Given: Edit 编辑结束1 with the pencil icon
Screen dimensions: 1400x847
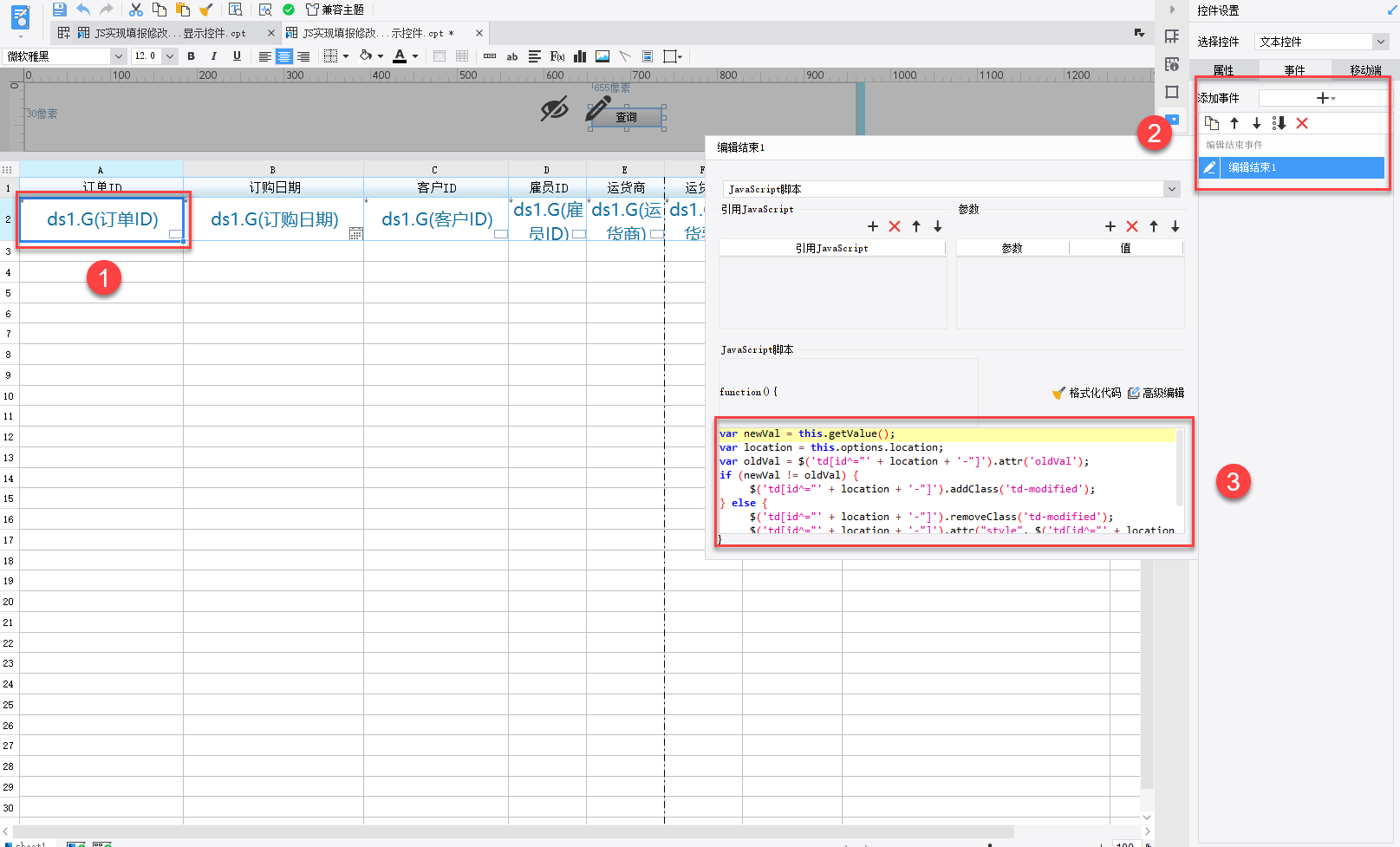Looking at the screenshot, I should 1209,167.
